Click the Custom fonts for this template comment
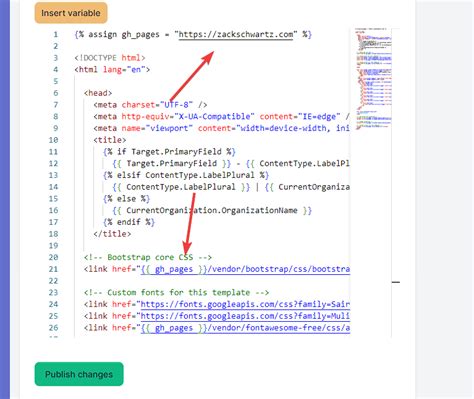This screenshot has height=399, width=474. pos(176,292)
